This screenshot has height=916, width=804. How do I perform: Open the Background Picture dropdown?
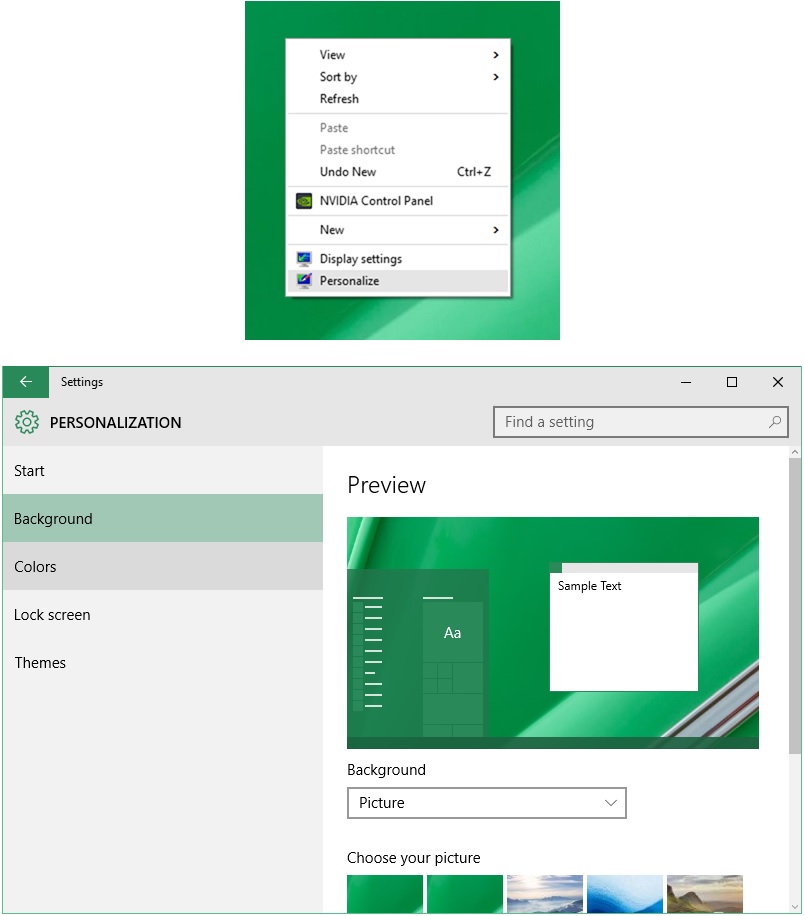(x=486, y=803)
